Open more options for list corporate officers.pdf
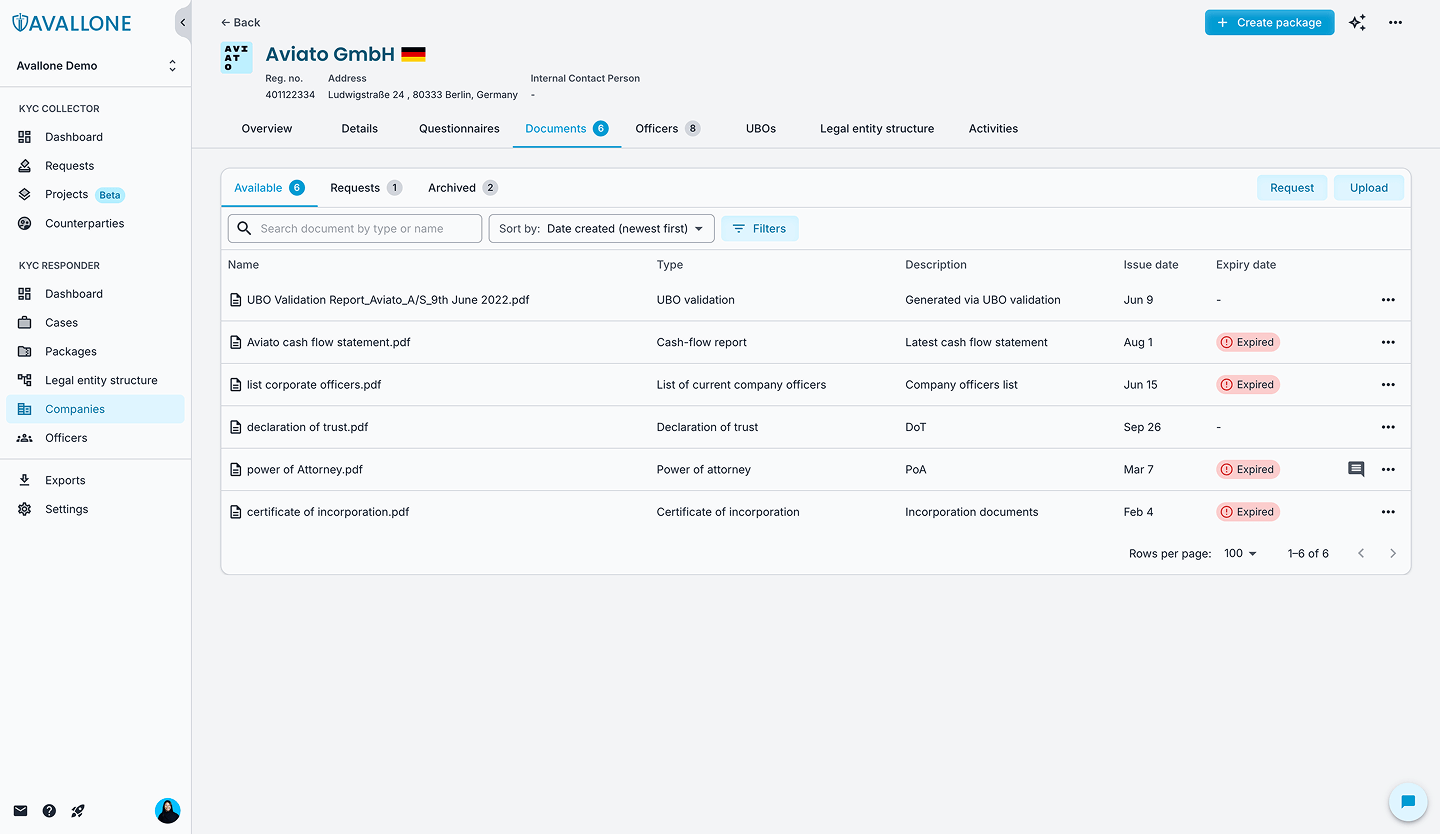Viewport: 1440px width, 834px height. [x=1388, y=385]
